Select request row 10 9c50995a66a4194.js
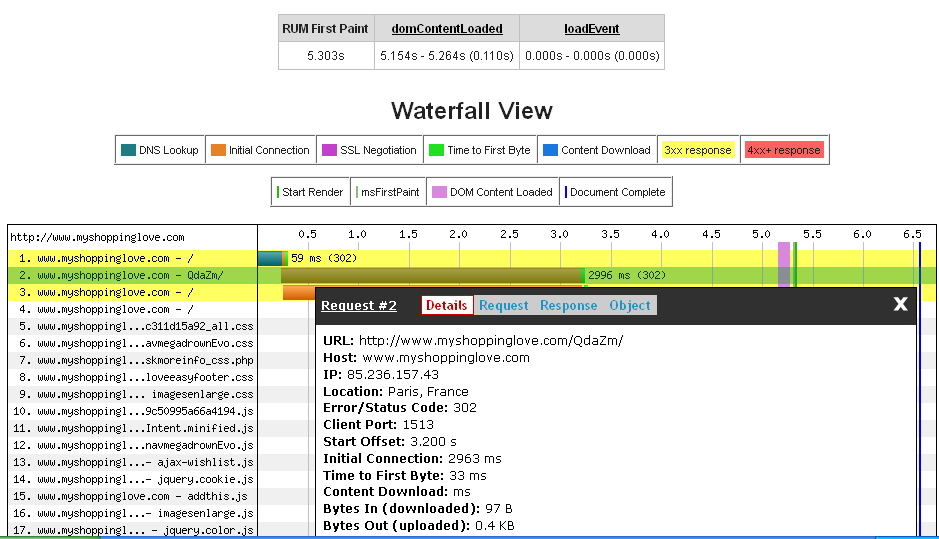 point(132,411)
